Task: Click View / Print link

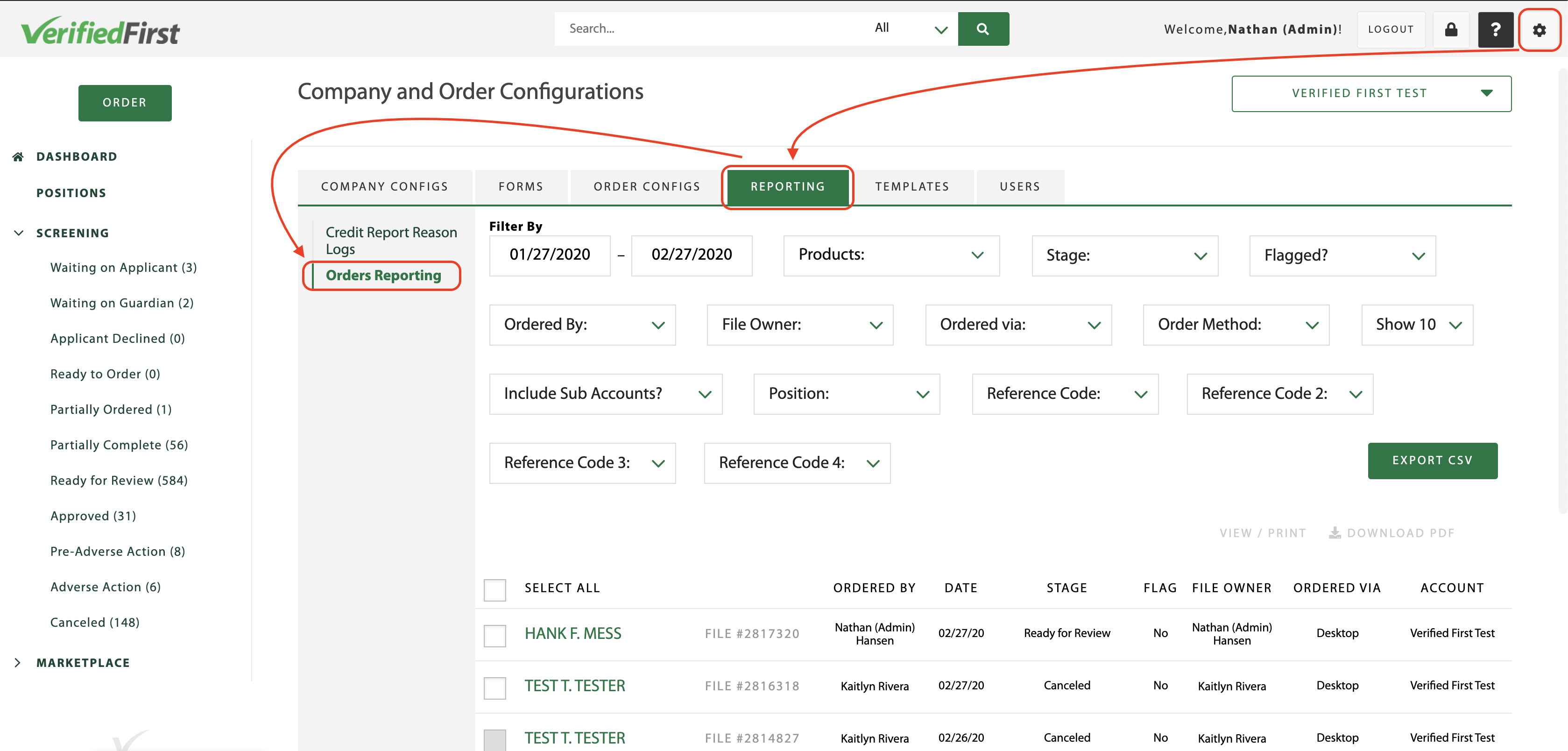Action: pyautogui.click(x=1263, y=533)
